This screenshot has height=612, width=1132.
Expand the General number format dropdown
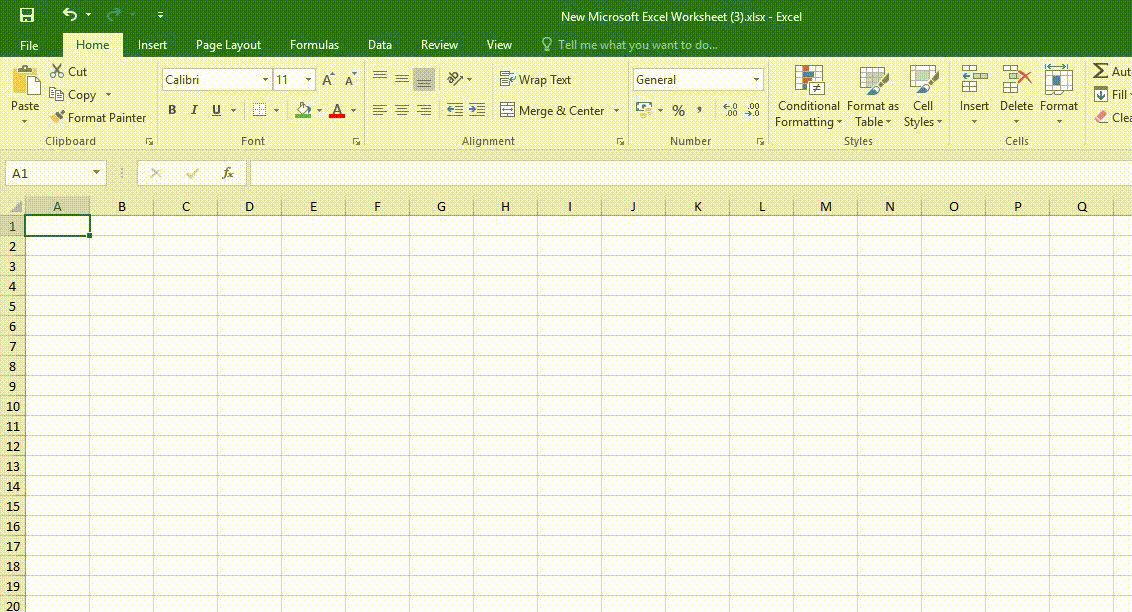(756, 80)
